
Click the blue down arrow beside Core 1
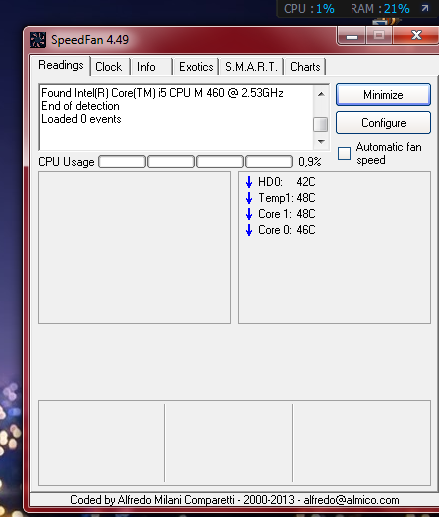click(249, 214)
